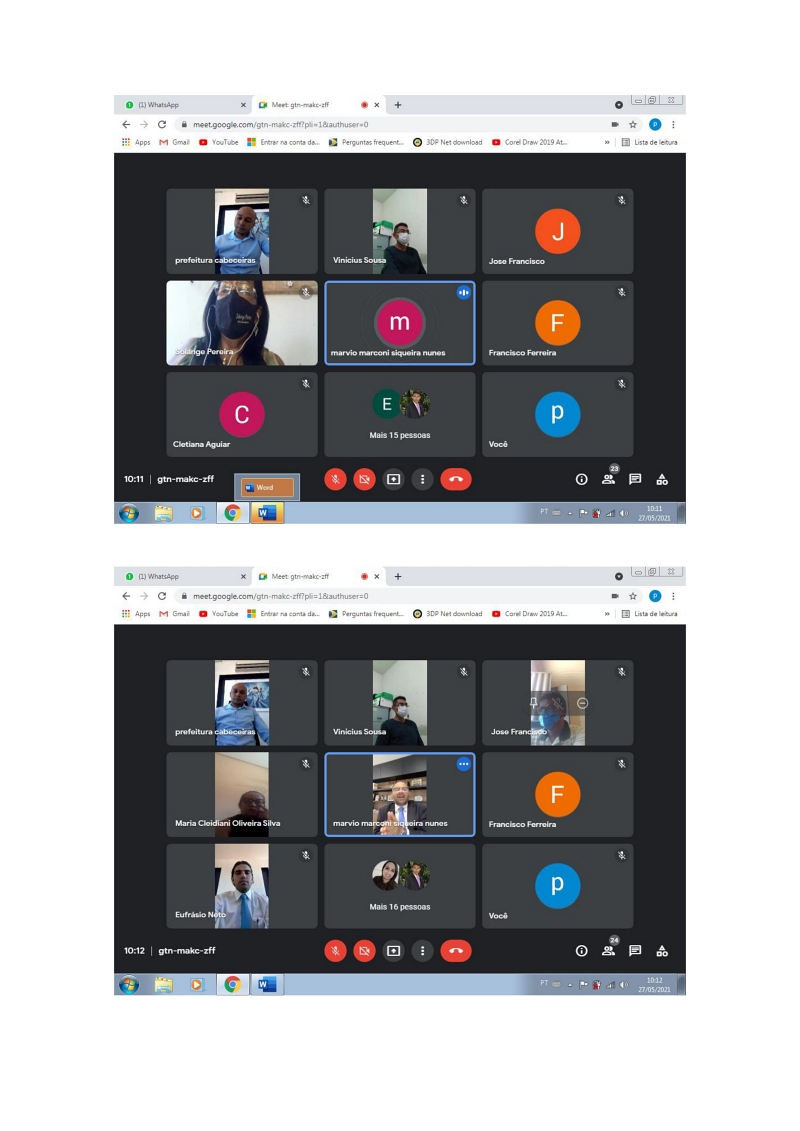Open the participants list with the 23 badge

tap(608, 479)
